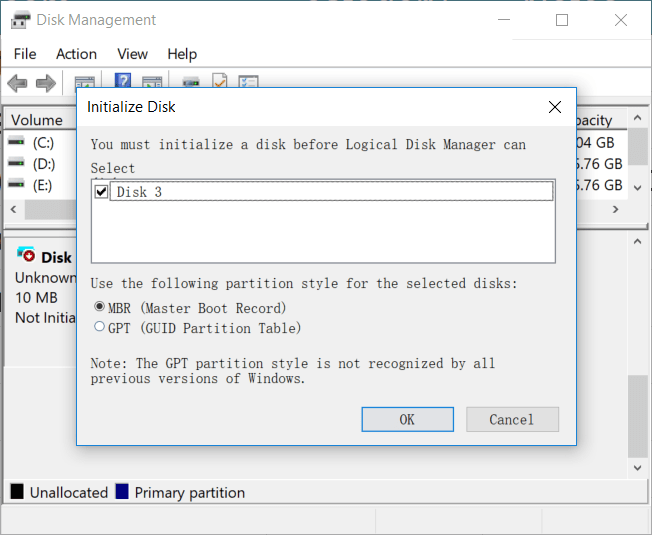Click the document checkmark toolbar icon
The image size is (652, 535).
tap(220, 80)
